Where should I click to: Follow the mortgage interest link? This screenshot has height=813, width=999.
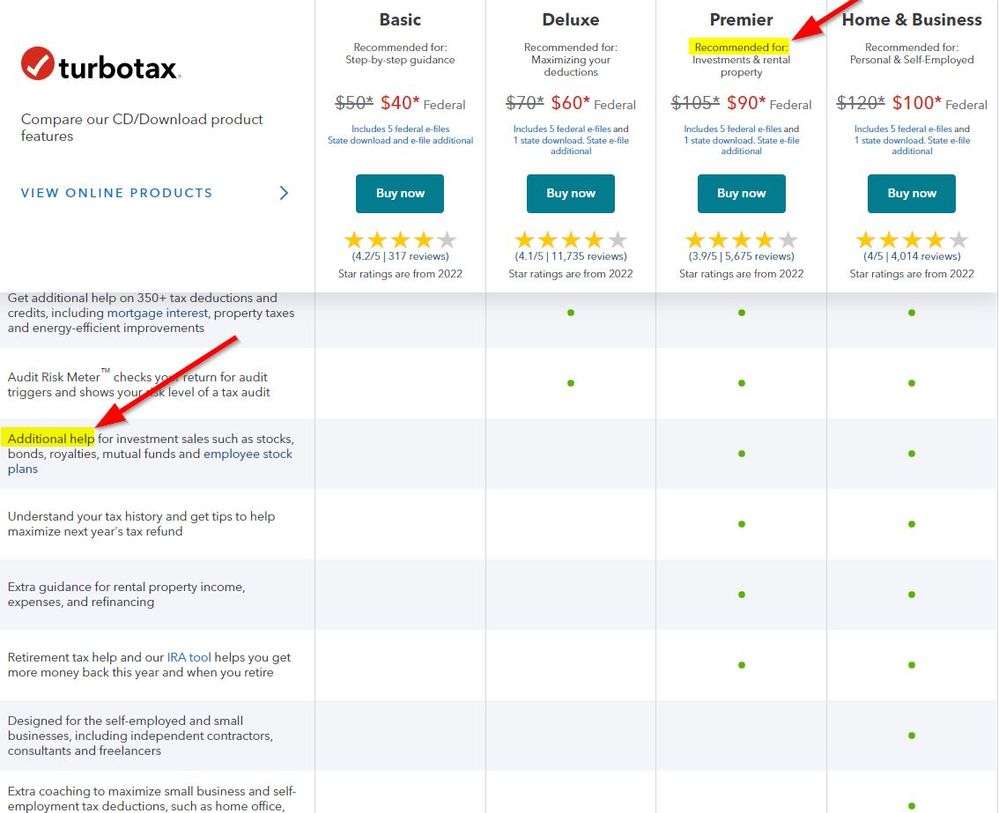point(152,313)
